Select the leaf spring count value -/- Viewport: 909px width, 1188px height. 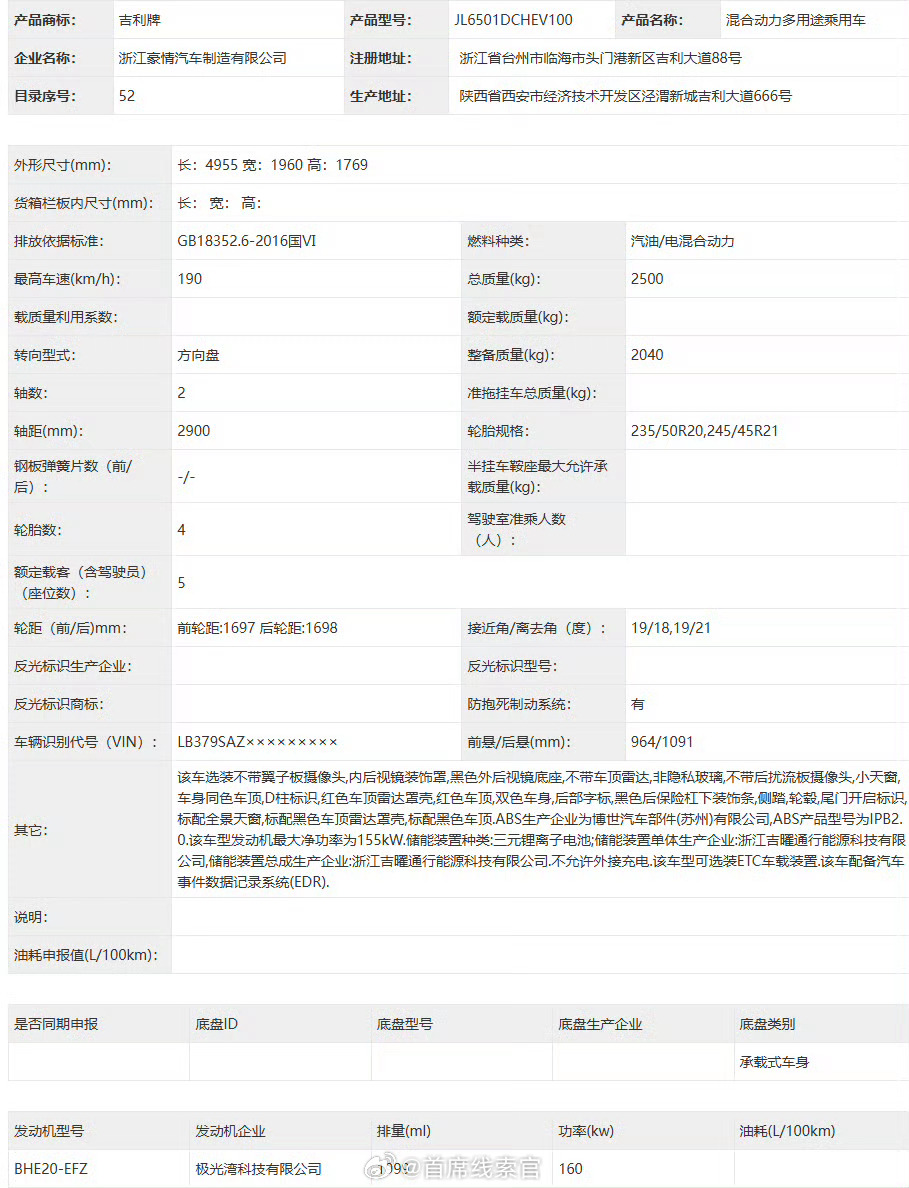pos(186,477)
